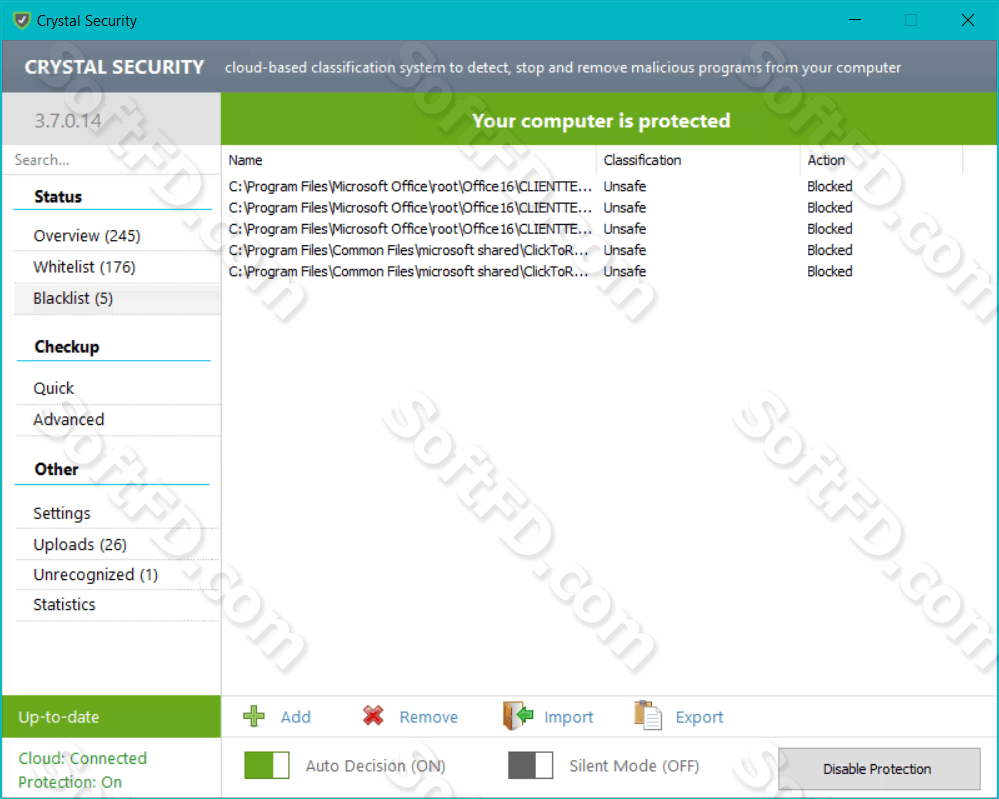Screen dimensions: 999x799
Task: Click inside the Search field
Action: click(x=111, y=160)
